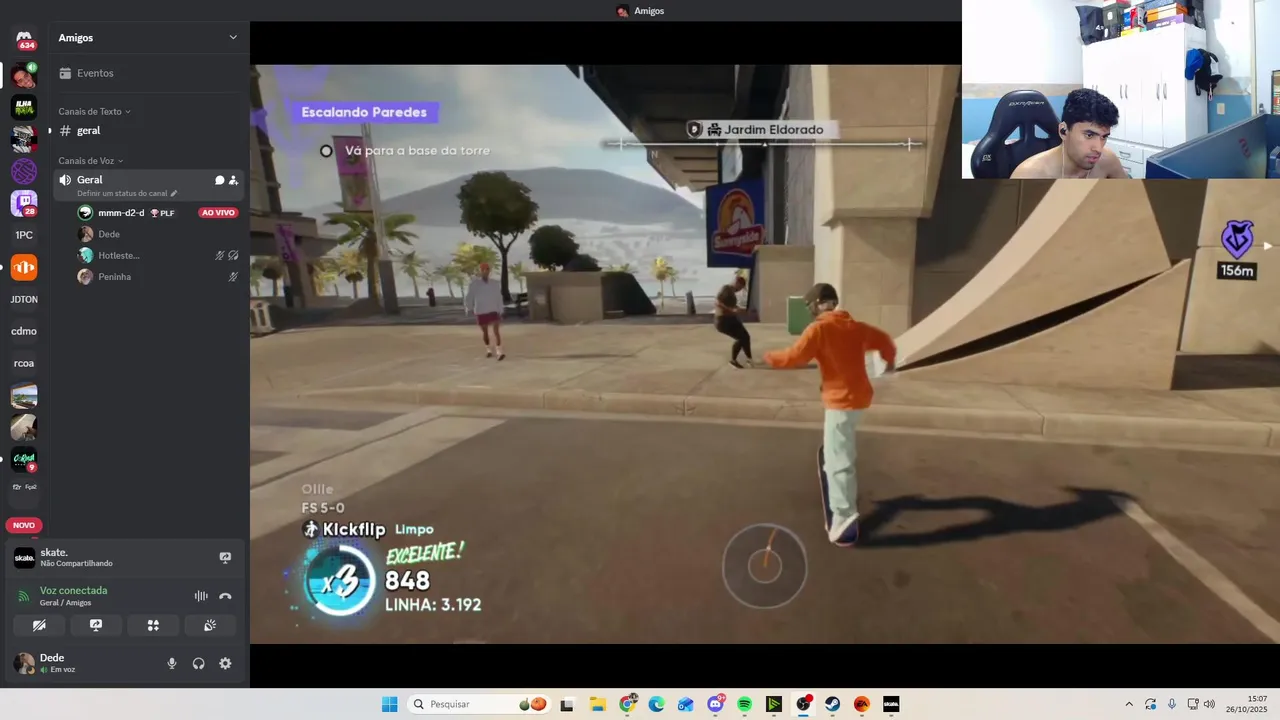Open Chrome from the taskbar
1280x720 pixels.
[x=628, y=704]
